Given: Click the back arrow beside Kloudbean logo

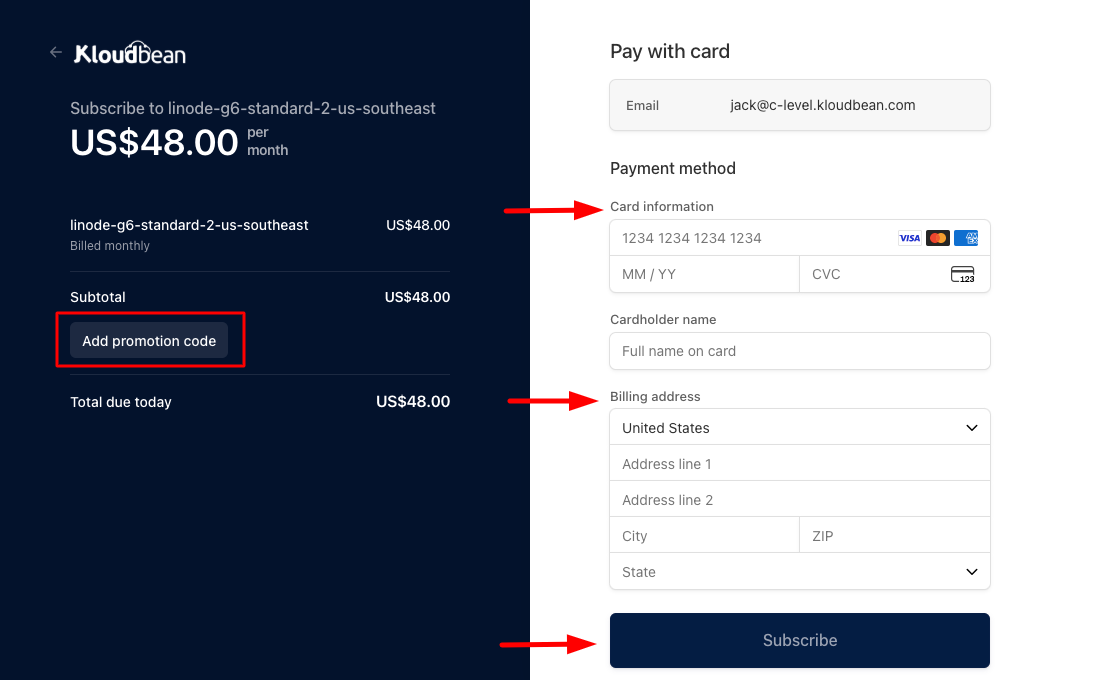Looking at the screenshot, I should point(56,52).
